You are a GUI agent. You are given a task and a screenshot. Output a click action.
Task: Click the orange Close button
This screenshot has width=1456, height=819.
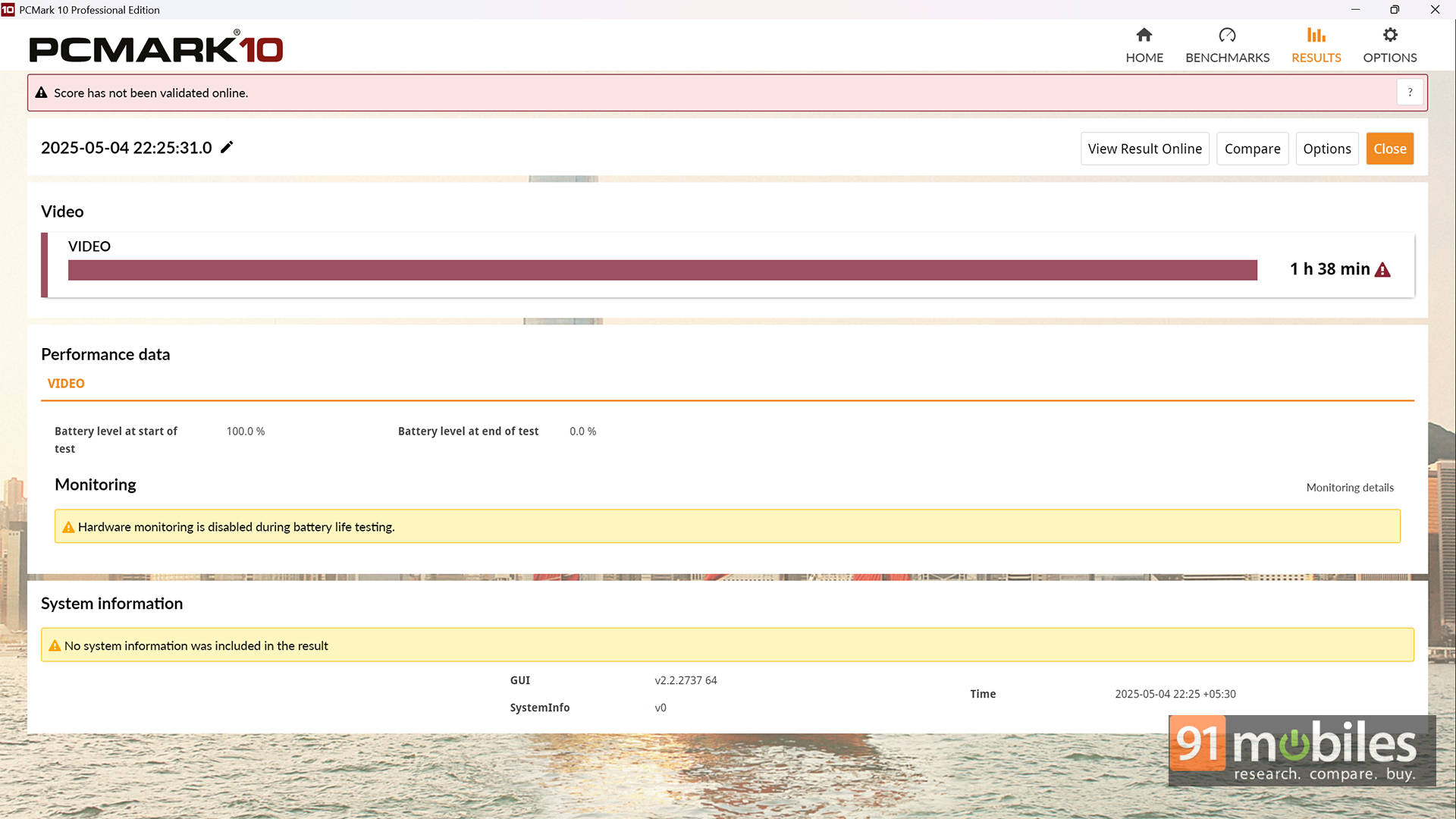pos(1389,149)
